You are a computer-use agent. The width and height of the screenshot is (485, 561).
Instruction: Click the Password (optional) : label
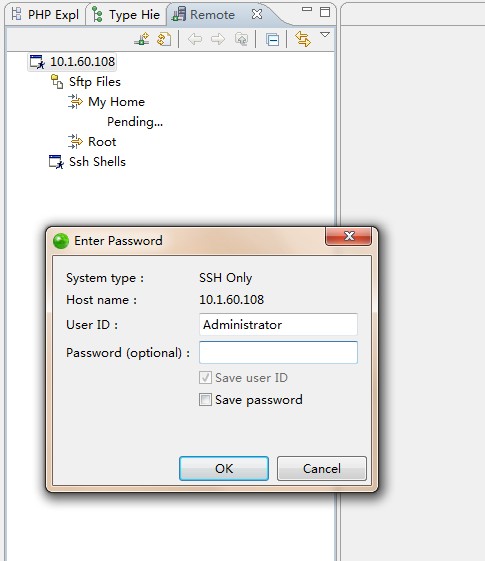[128, 353]
